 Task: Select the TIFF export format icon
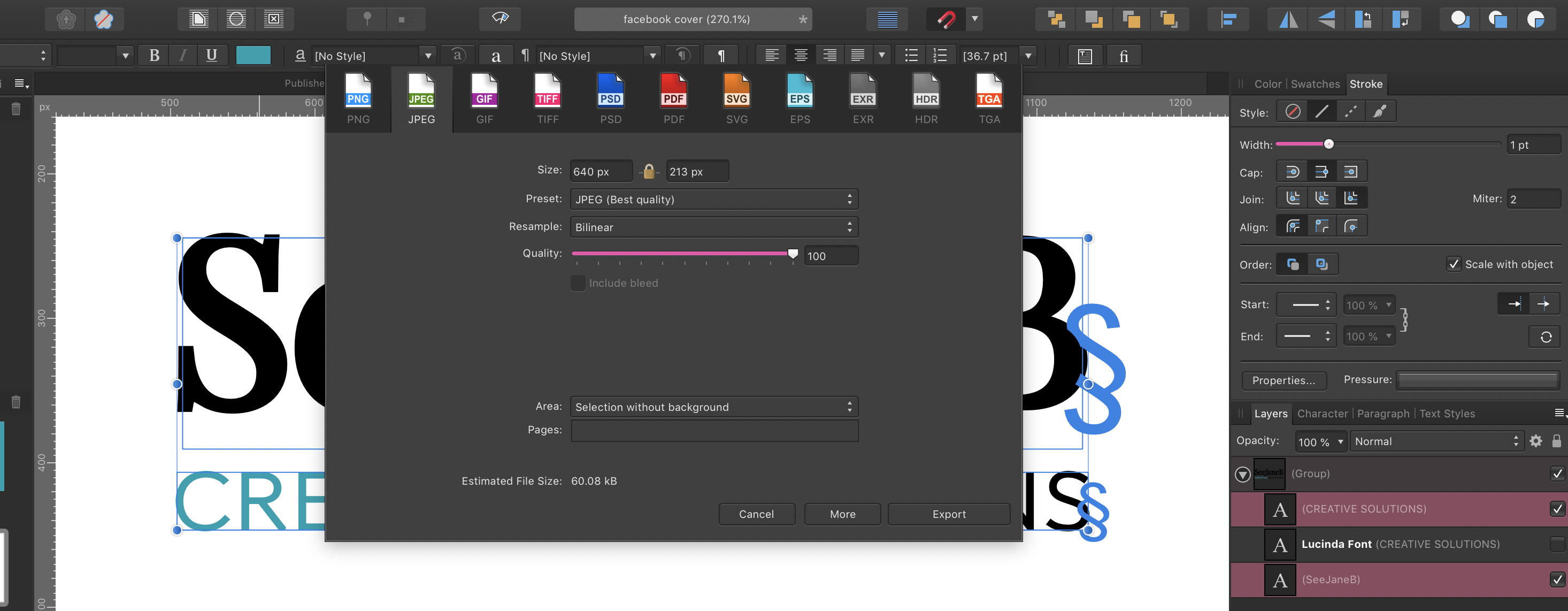[x=547, y=91]
